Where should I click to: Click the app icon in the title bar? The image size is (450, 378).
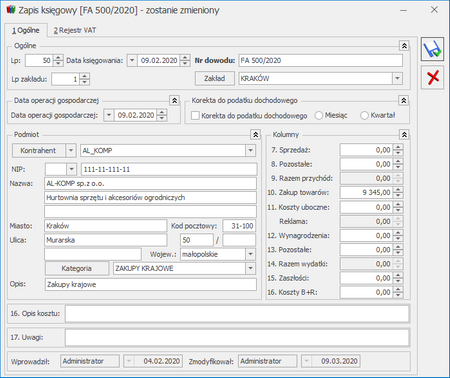coord(11,10)
